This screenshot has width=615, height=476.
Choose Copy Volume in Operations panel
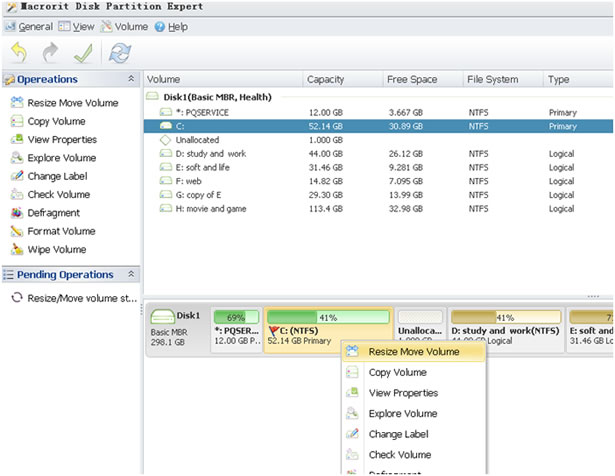pyautogui.click(x=48, y=121)
